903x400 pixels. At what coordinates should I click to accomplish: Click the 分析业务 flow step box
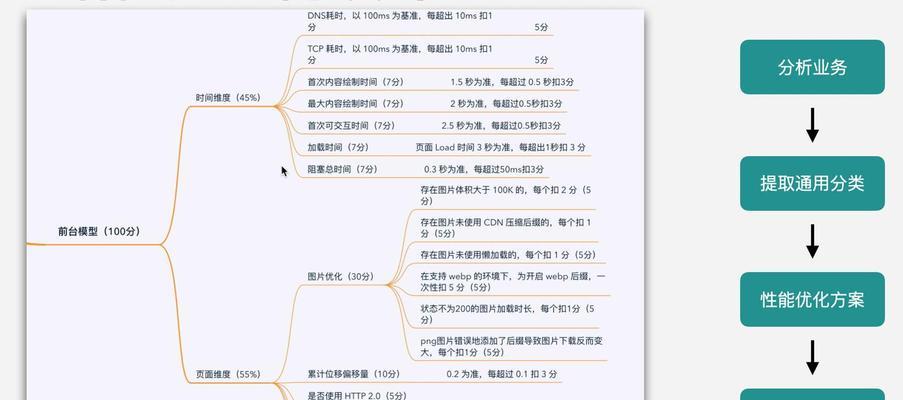(x=812, y=67)
